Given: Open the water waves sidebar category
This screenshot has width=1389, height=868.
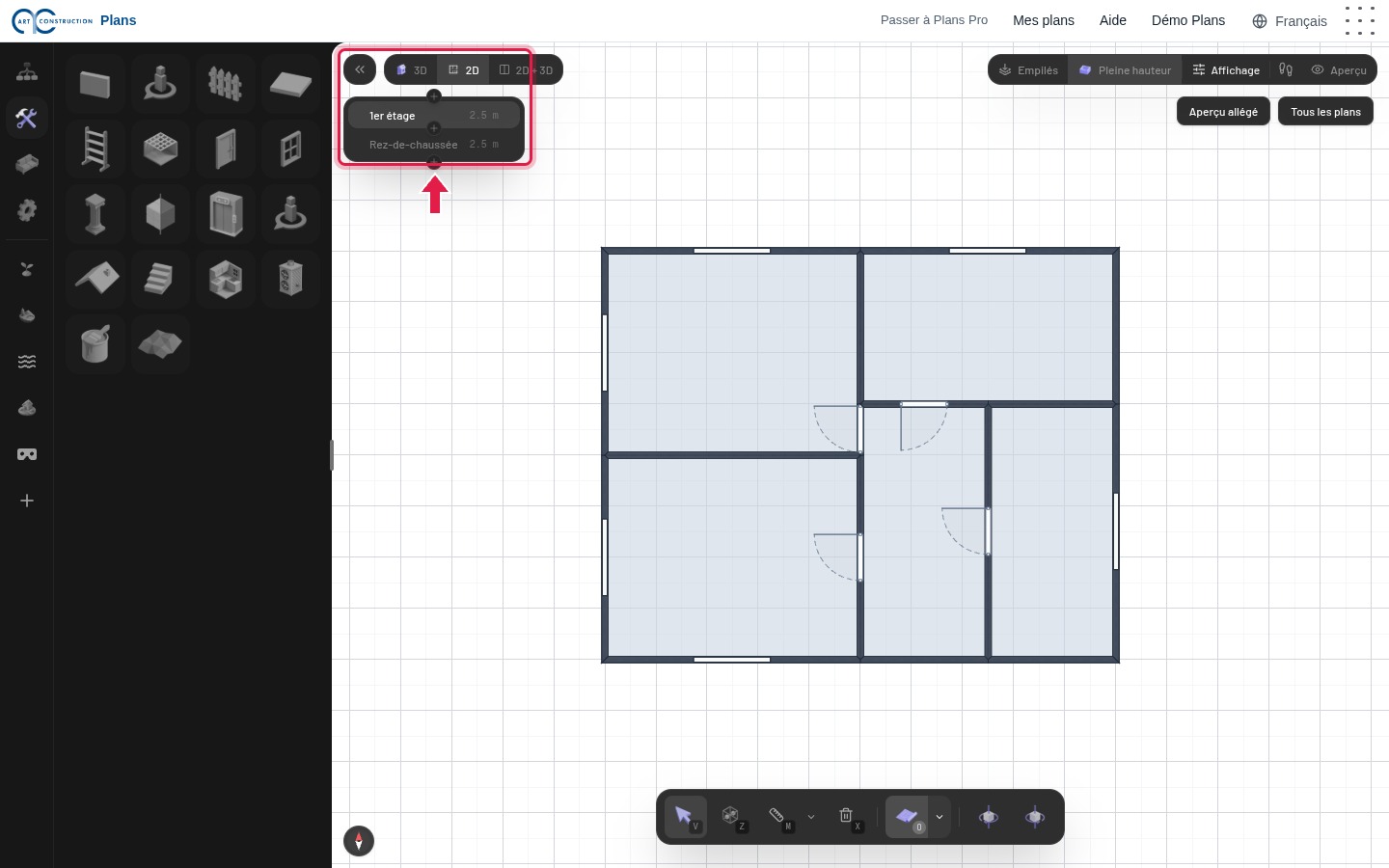Looking at the screenshot, I should [27, 362].
